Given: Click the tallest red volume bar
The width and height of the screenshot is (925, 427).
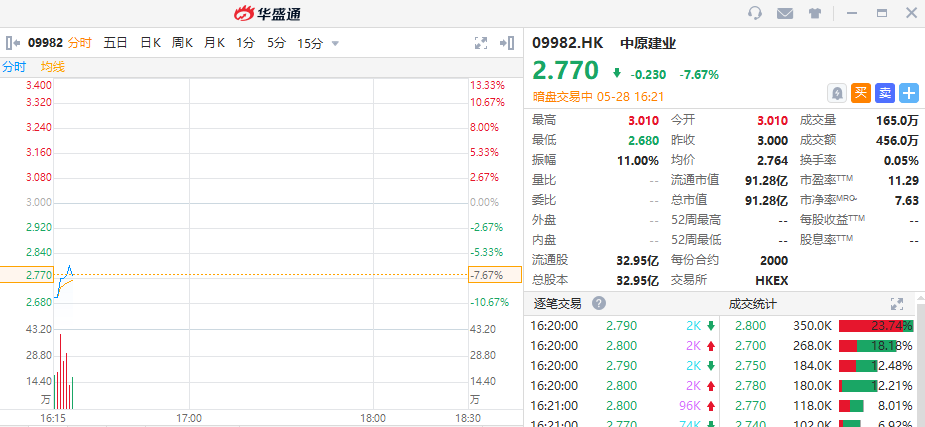Looking at the screenshot, I should tap(60, 371).
